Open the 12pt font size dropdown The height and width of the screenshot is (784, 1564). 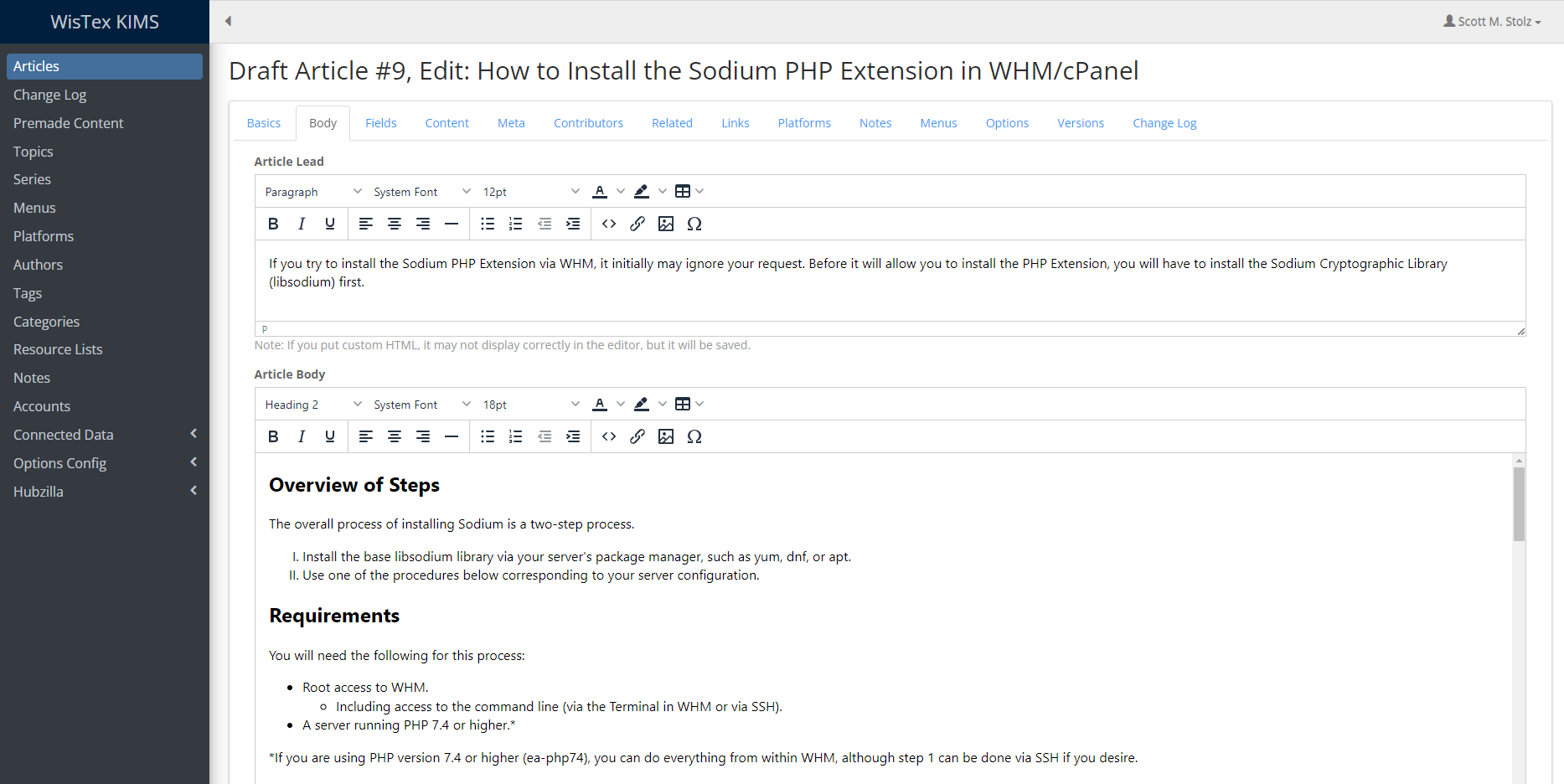coord(530,192)
